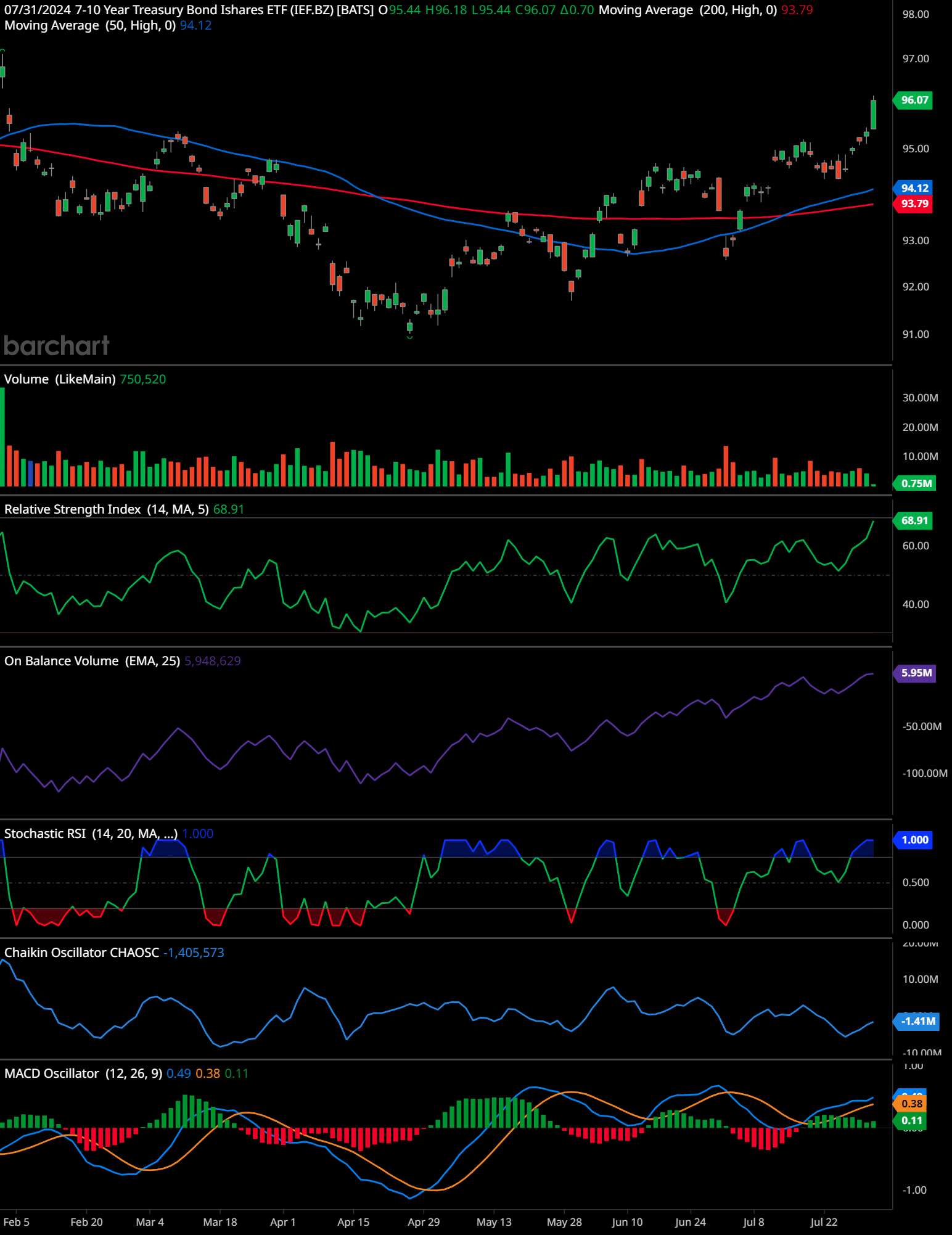
Task: Click the MACD Oscillator (12, 26, 9) title
Action: [83, 1073]
